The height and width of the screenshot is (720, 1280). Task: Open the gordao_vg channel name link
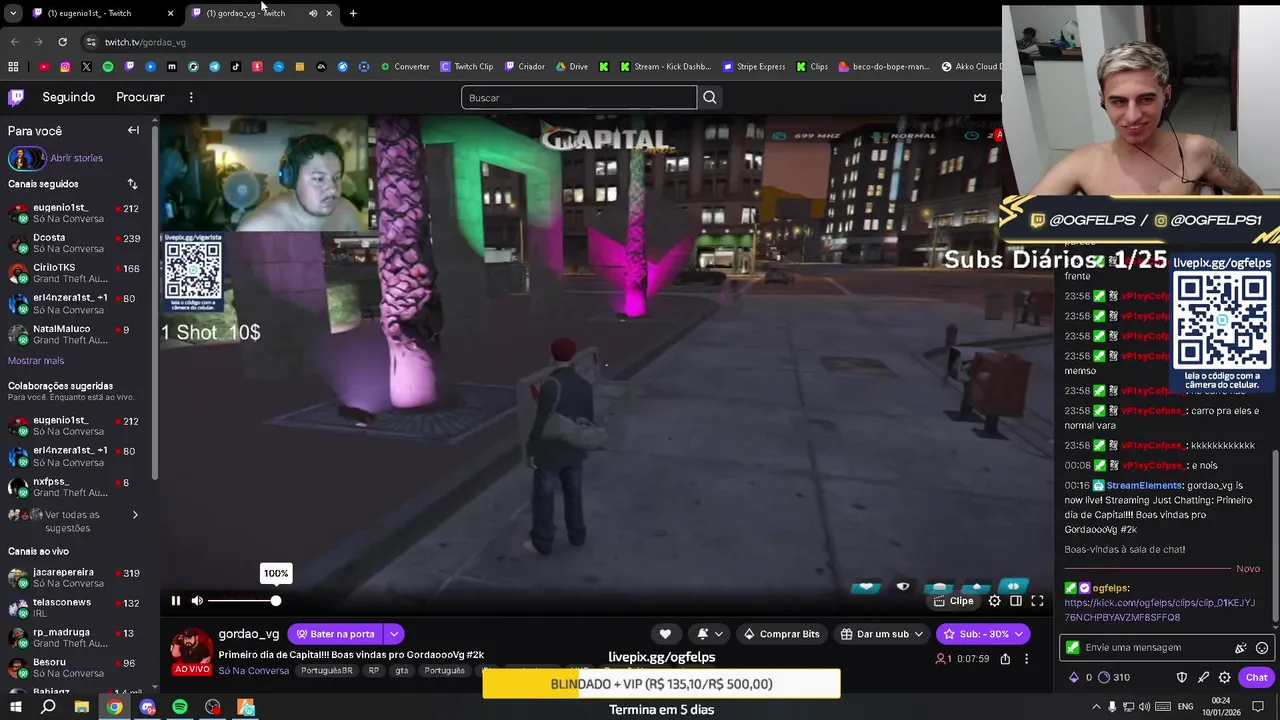pyautogui.click(x=249, y=634)
